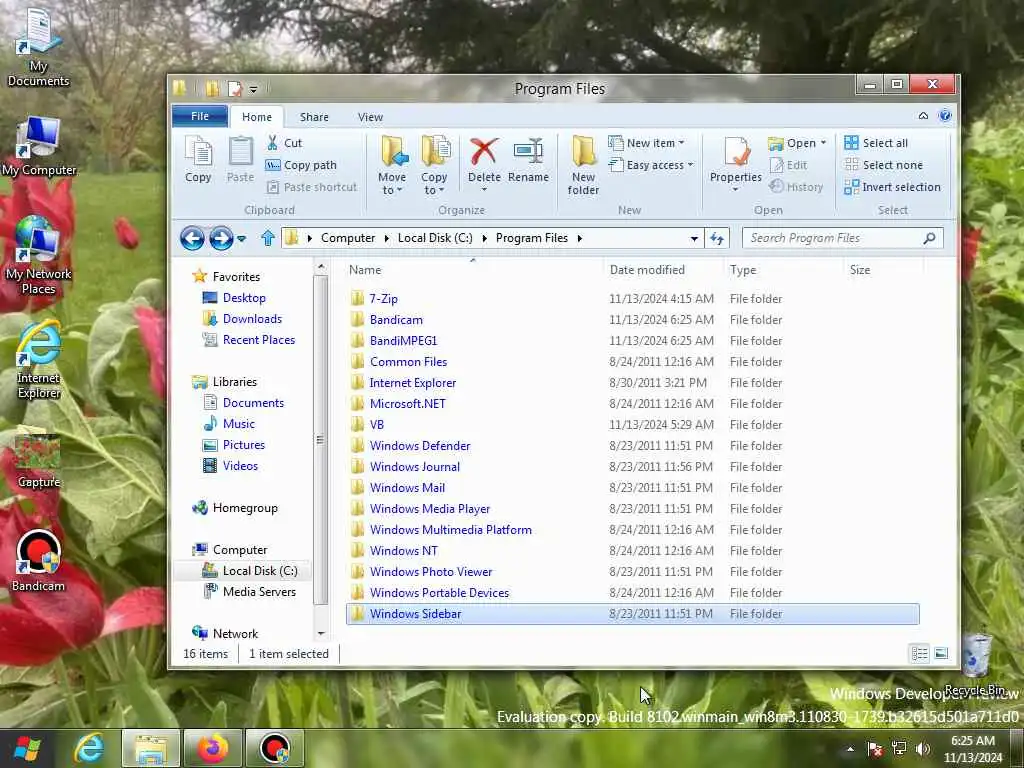Click navigation pane scrollbar up arrow
Screen dimensions: 1024x768
point(321,266)
